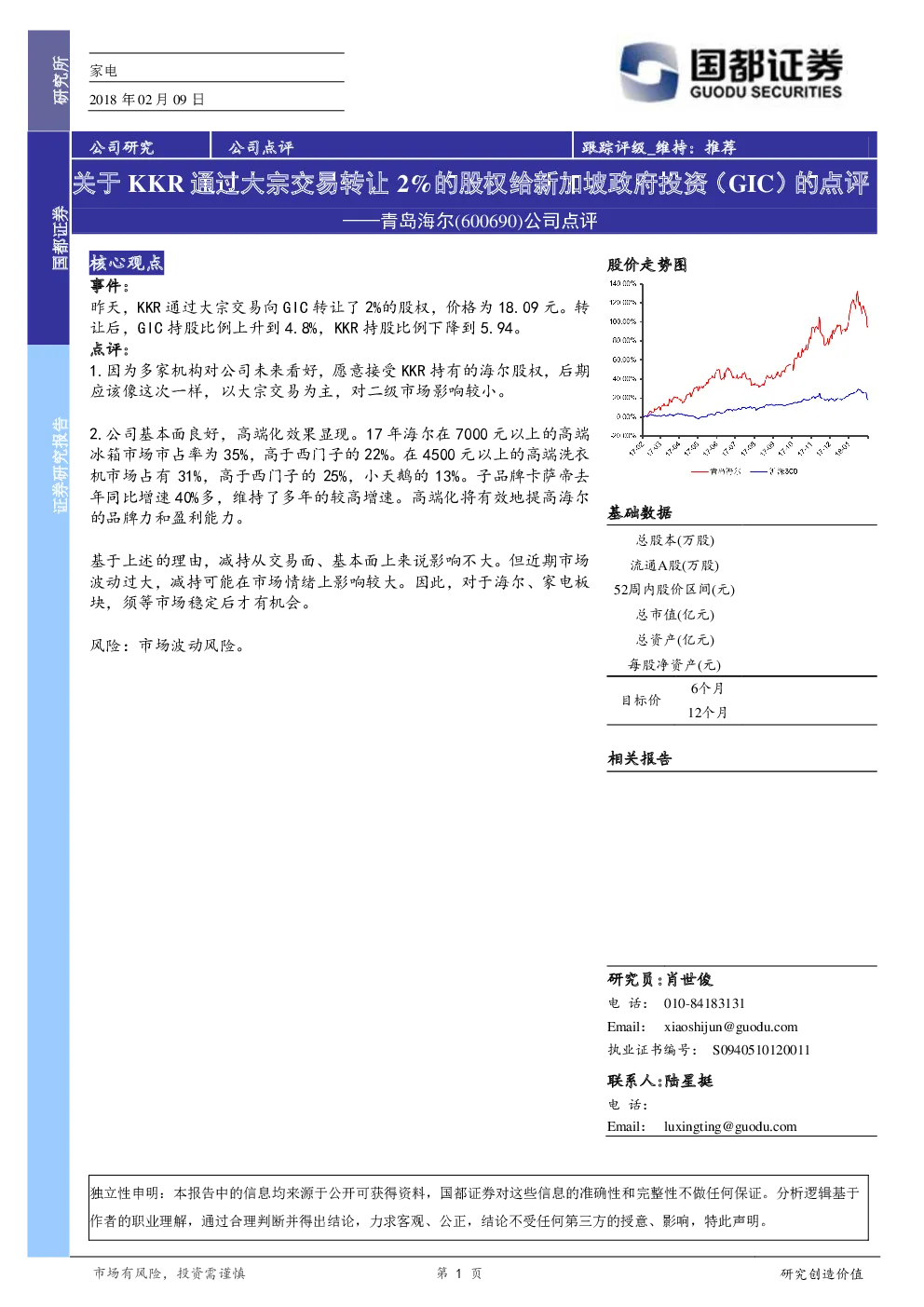Click the 公司研究 header cell
The height and width of the screenshot is (1307, 924).
click(x=122, y=147)
